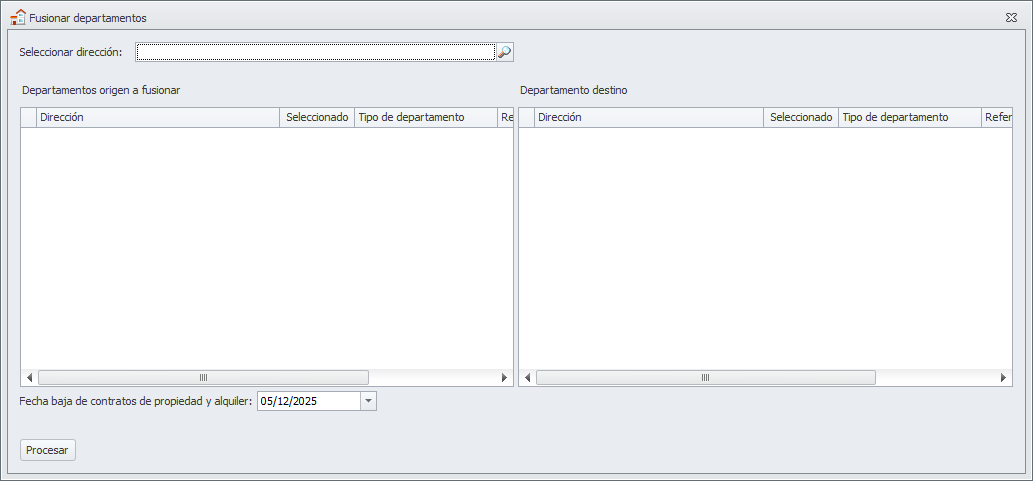The image size is (1033, 481).
Task: Click Tipo de departamento header in destination table
Action: point(910,117)
